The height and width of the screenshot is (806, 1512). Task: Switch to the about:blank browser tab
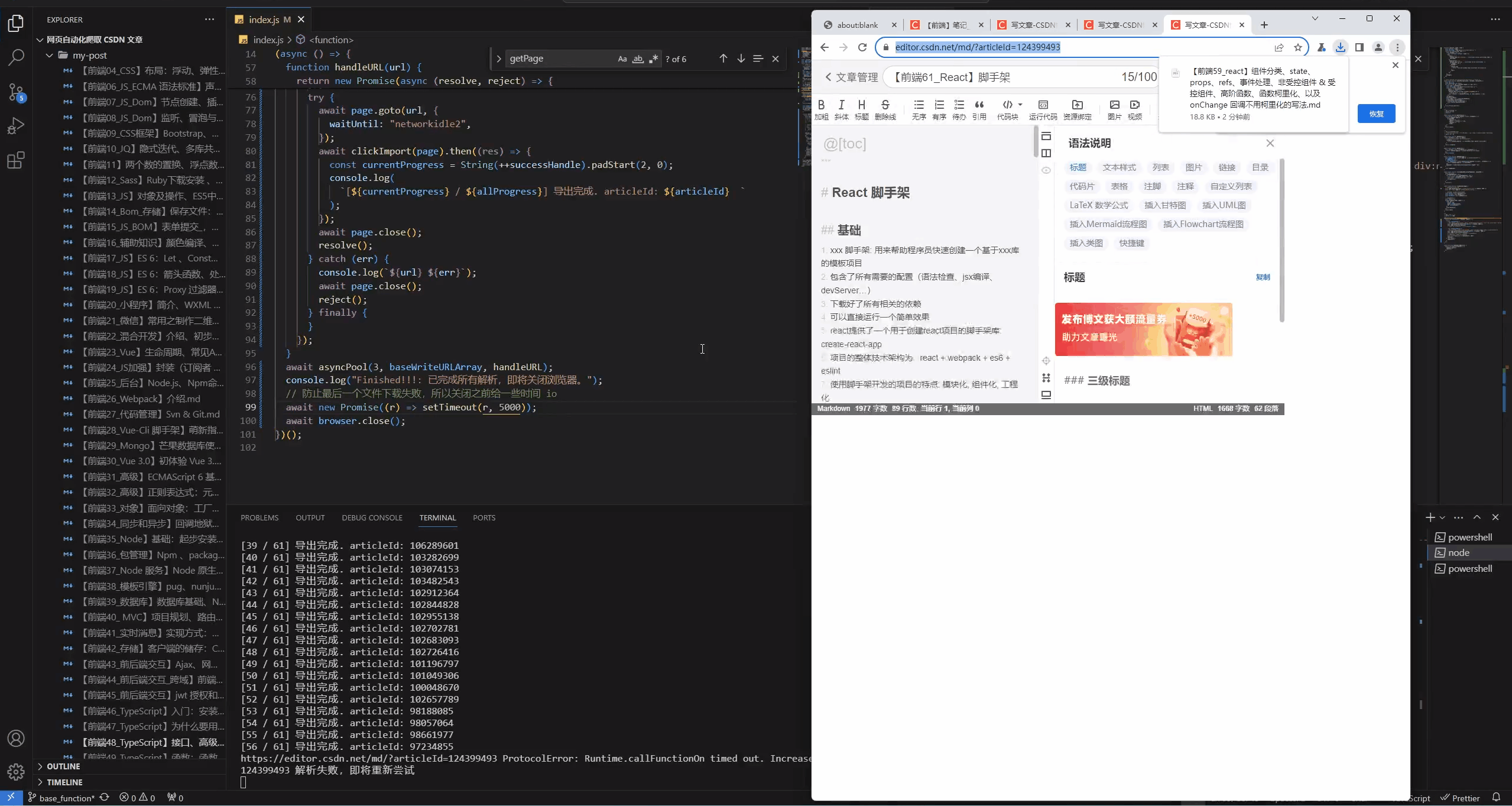pyautogui.click(x=857, y=25)
